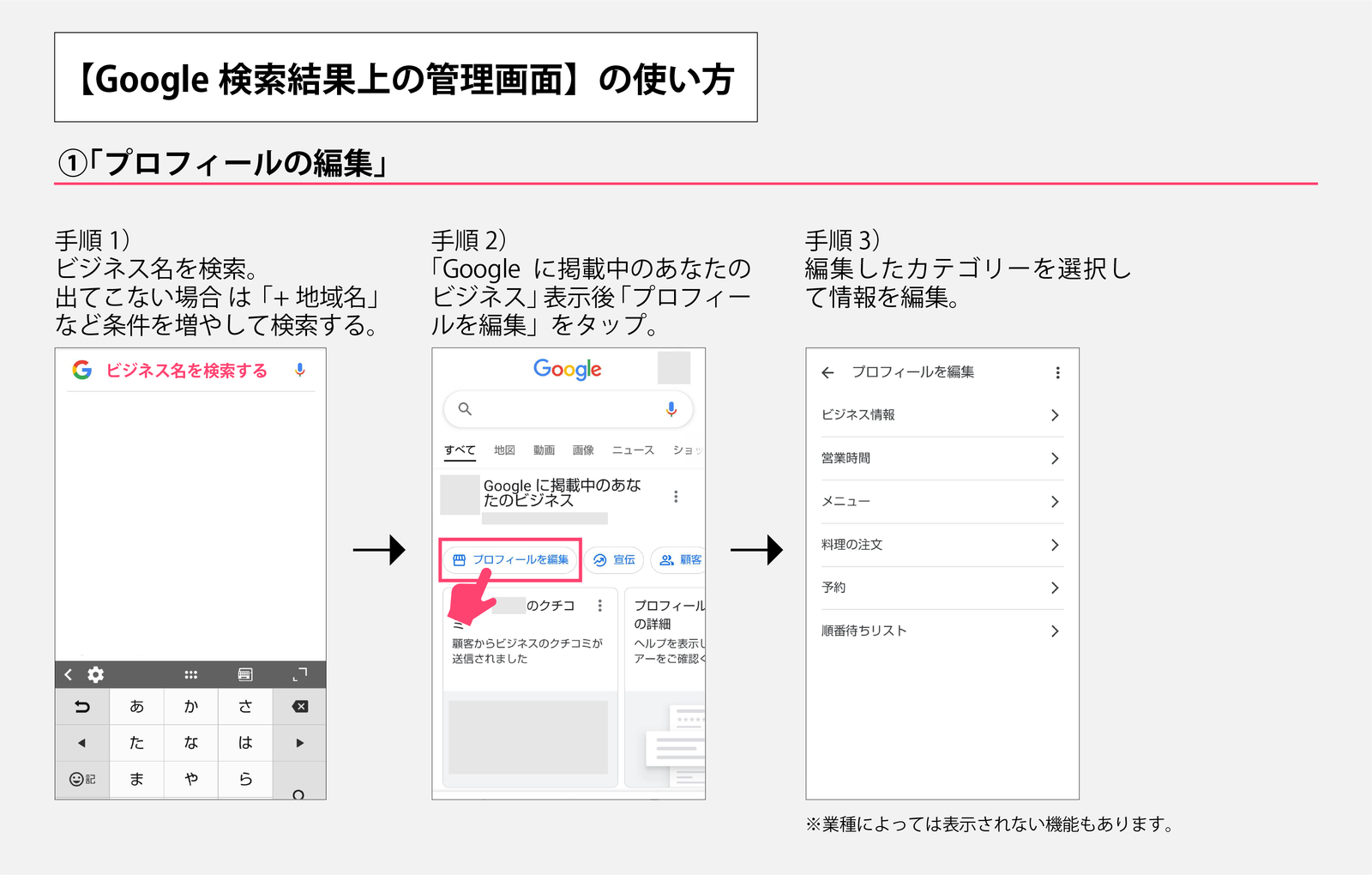1372x875 pixels.
Task: Tap the や key on keyboard
Action: pyautogui.click(x=191, y=779)
